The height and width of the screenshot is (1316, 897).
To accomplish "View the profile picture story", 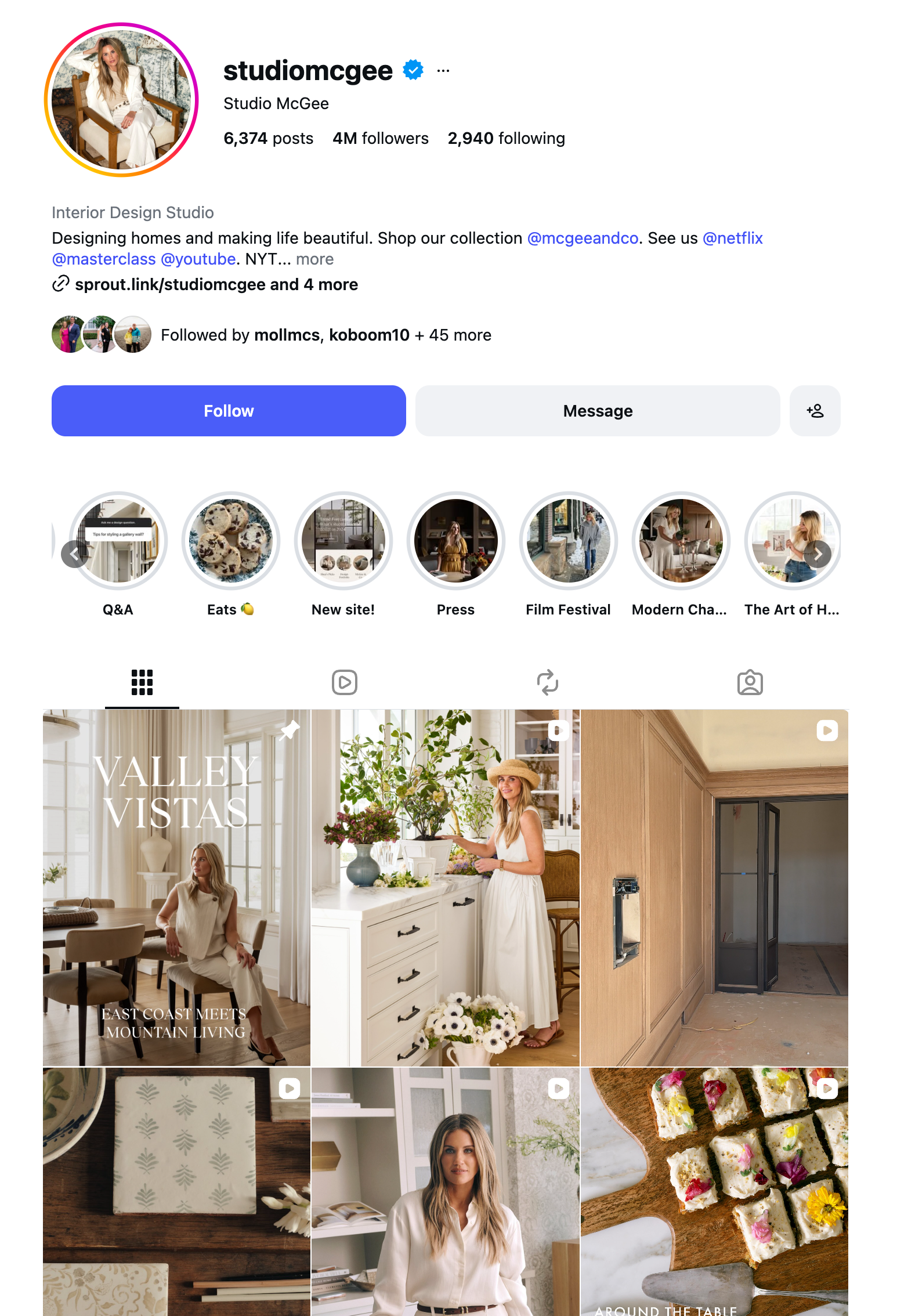I will (121, 100).
